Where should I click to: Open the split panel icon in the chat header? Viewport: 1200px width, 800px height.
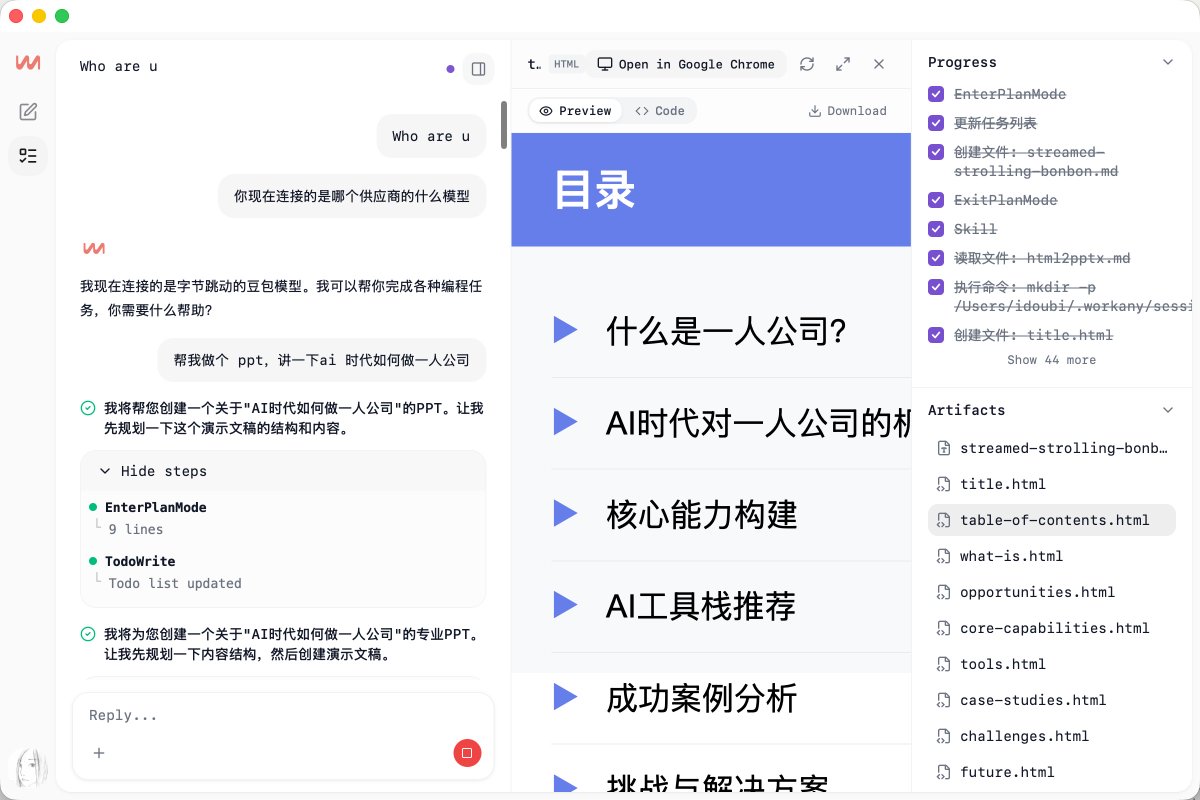(478, 69)
